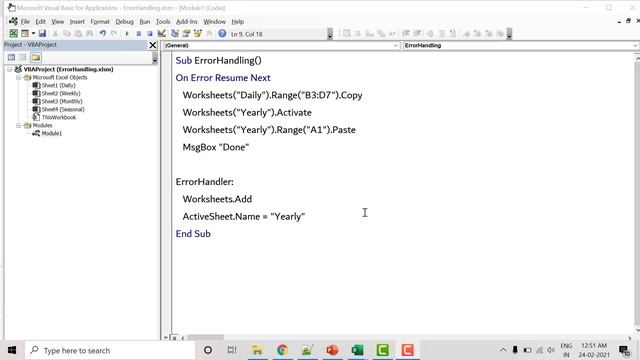This screenshot has height=360, width=640.
Task: Click the Edit toolbar options arrow
Action: (509, 34)
